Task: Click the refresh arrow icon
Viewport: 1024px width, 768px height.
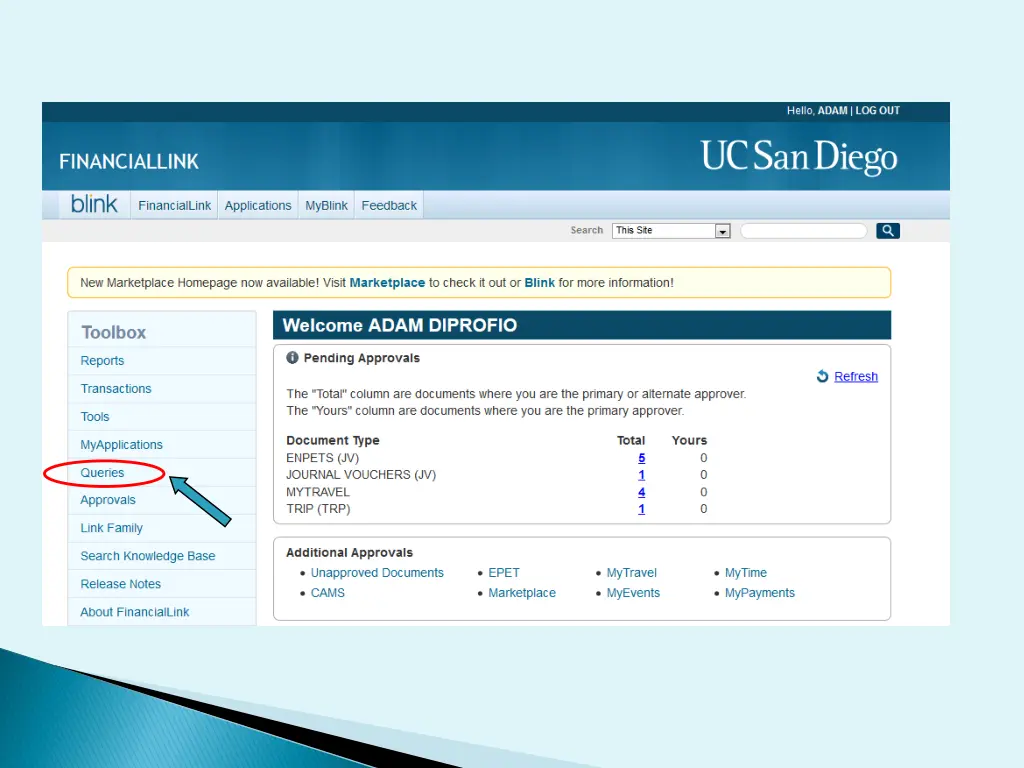Action: (822, 376)
